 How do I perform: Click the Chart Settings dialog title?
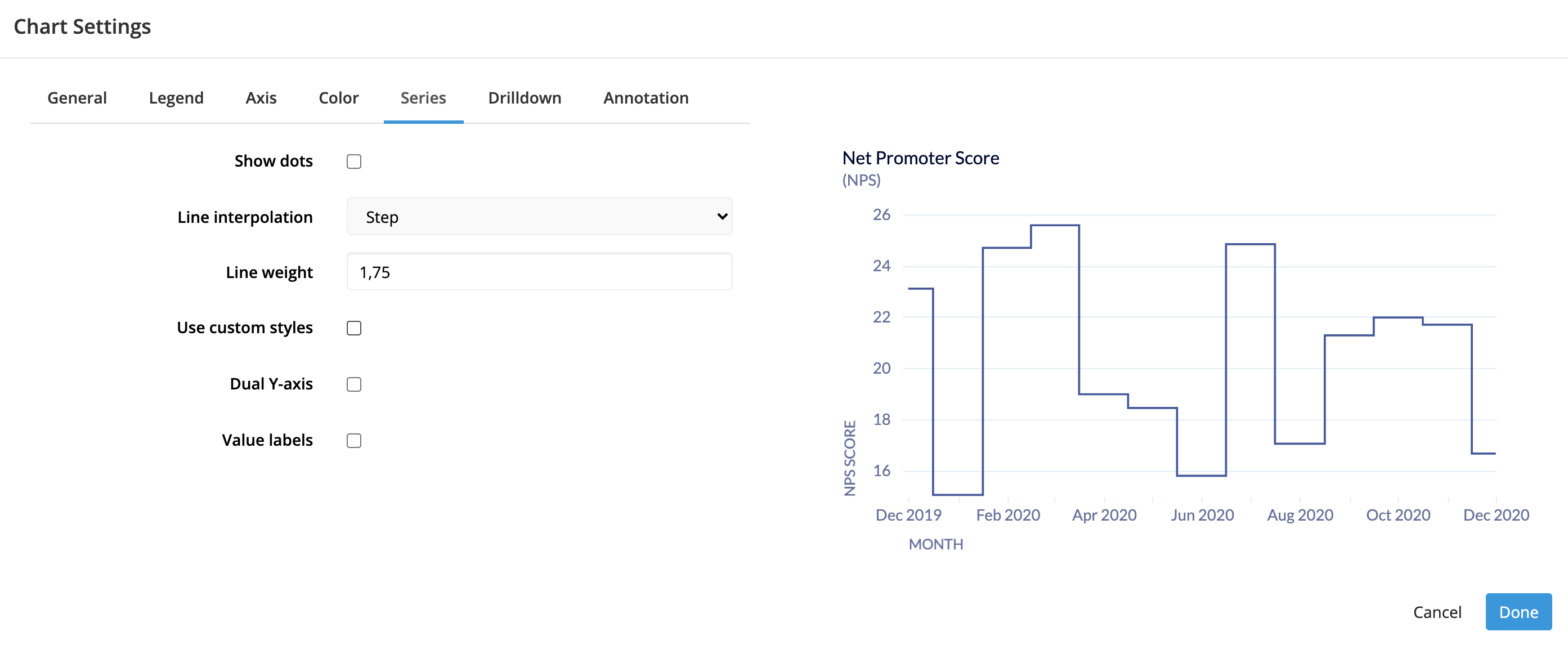click(x=82, y=27)
